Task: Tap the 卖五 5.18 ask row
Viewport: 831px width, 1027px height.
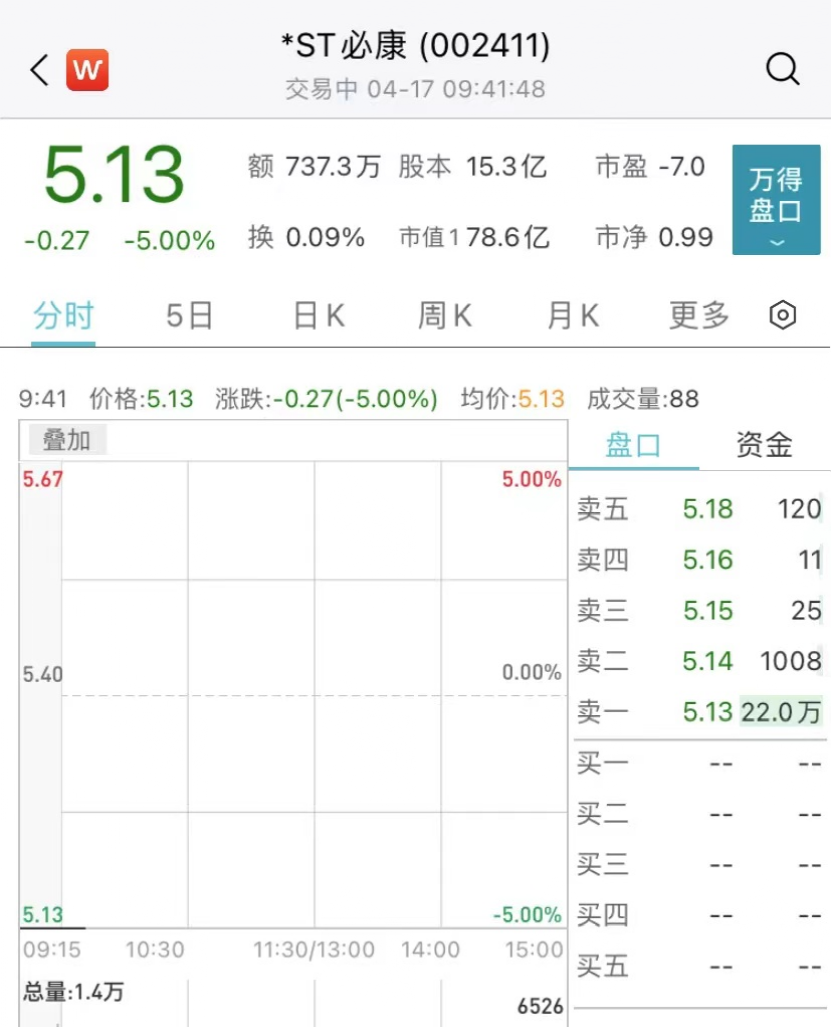Action: [x=699, y=509]
